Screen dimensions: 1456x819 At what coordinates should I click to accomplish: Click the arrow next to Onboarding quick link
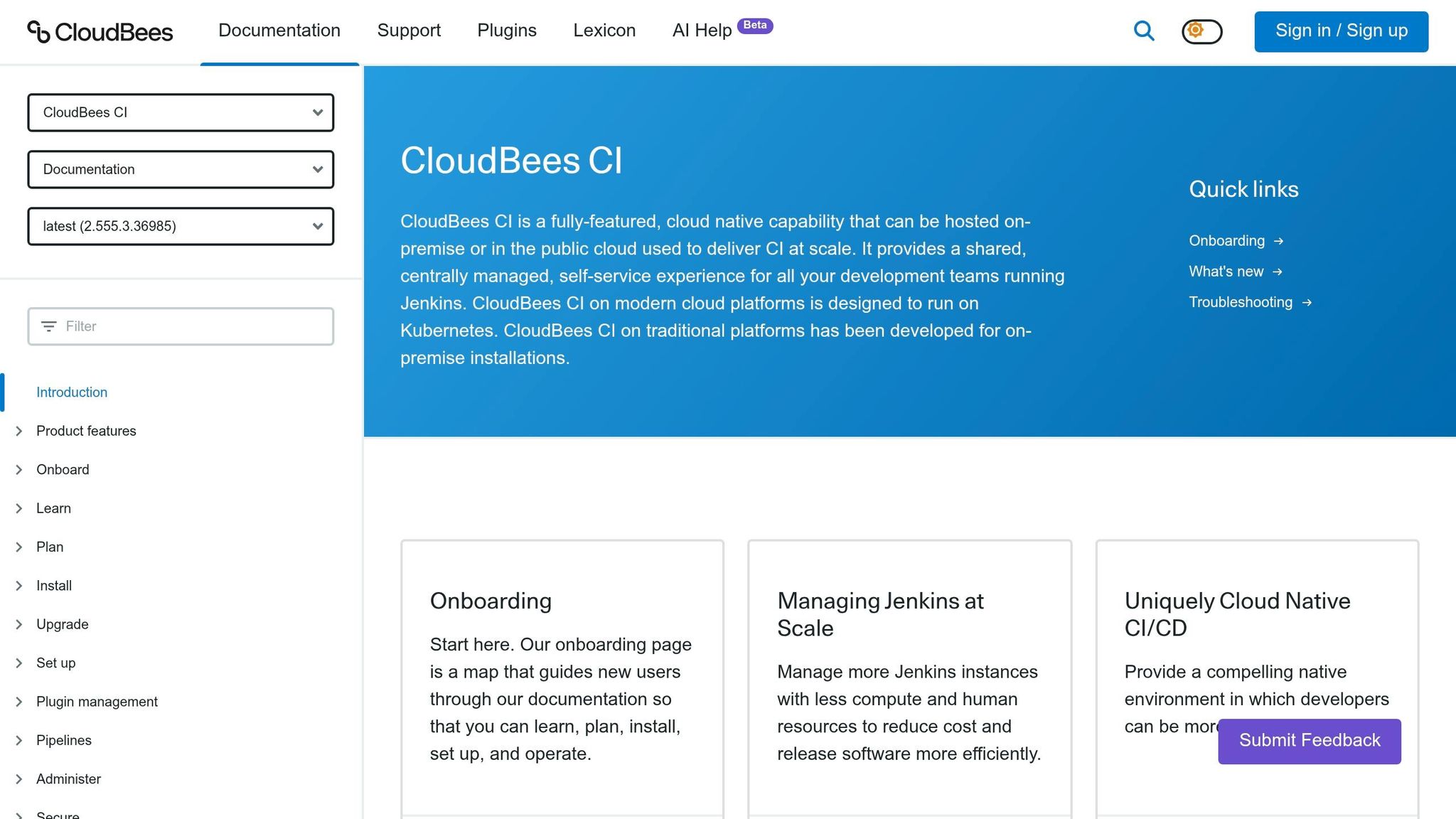point(1278,241)
